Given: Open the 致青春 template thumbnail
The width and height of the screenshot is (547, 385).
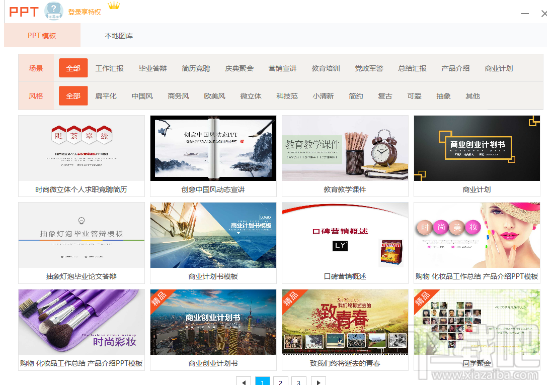Looking at the screenshot, I should pyautogui.click(x=345, y=322).
